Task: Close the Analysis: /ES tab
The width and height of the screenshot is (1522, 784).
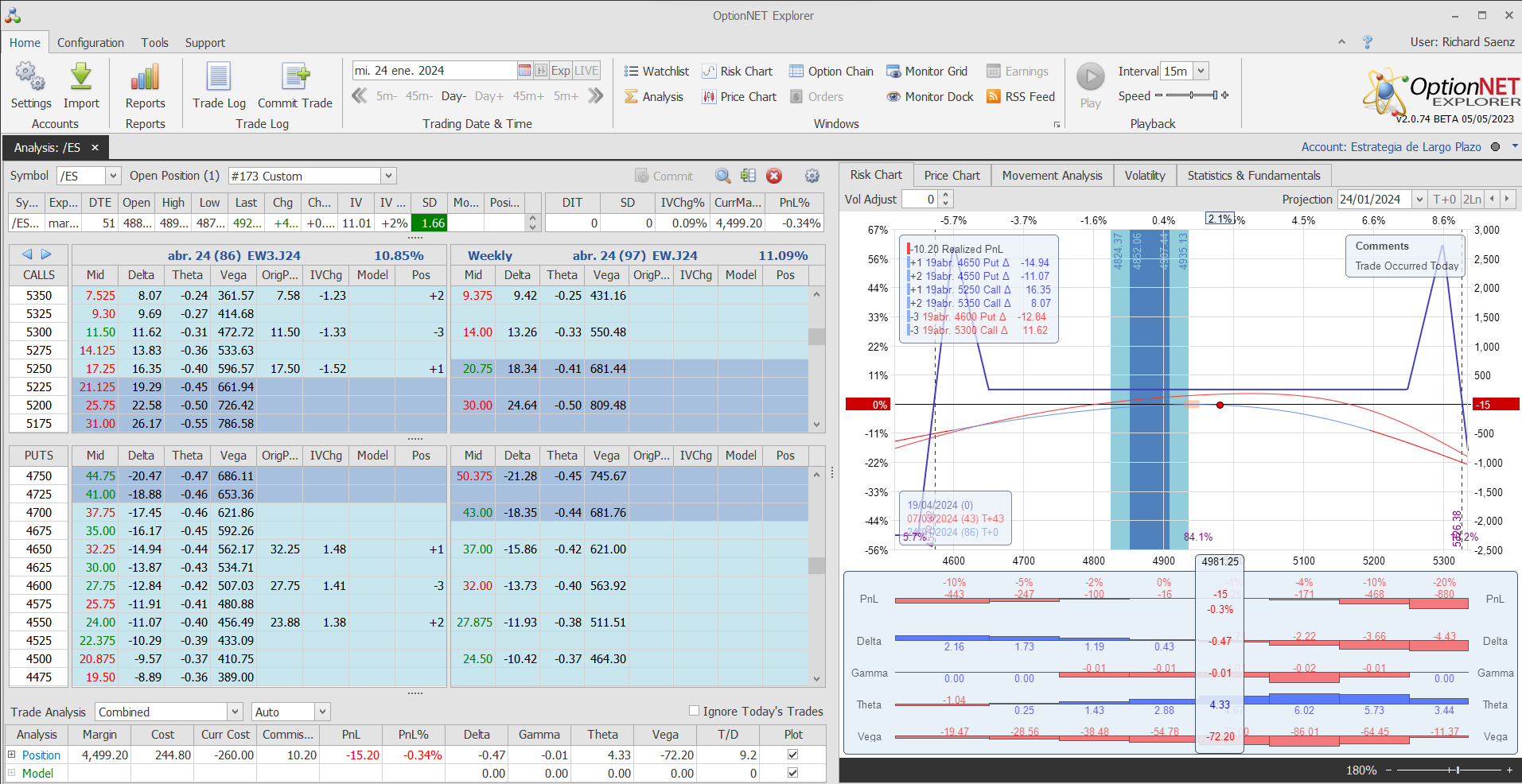Action: click(95, 147)
